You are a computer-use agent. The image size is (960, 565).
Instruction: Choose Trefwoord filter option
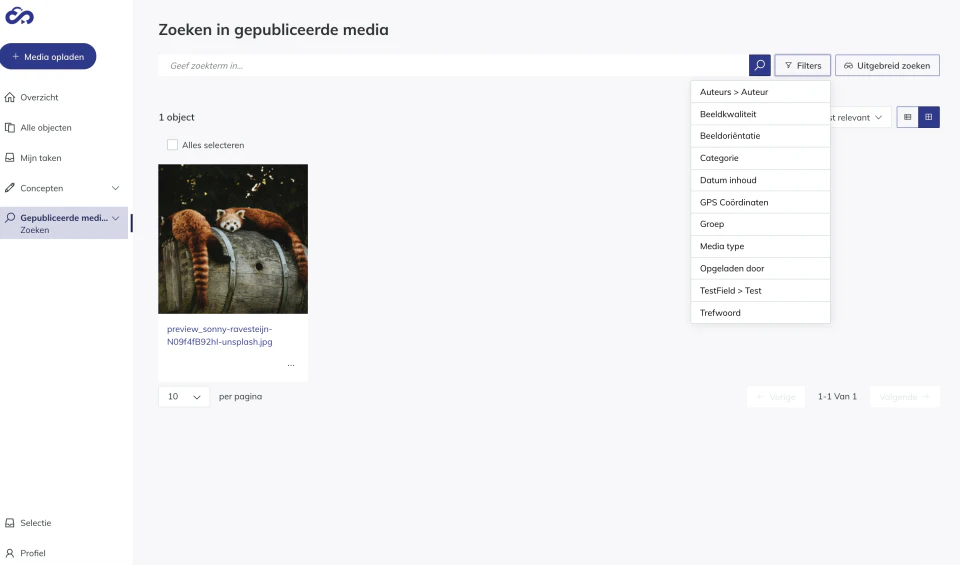click(760, 313)
